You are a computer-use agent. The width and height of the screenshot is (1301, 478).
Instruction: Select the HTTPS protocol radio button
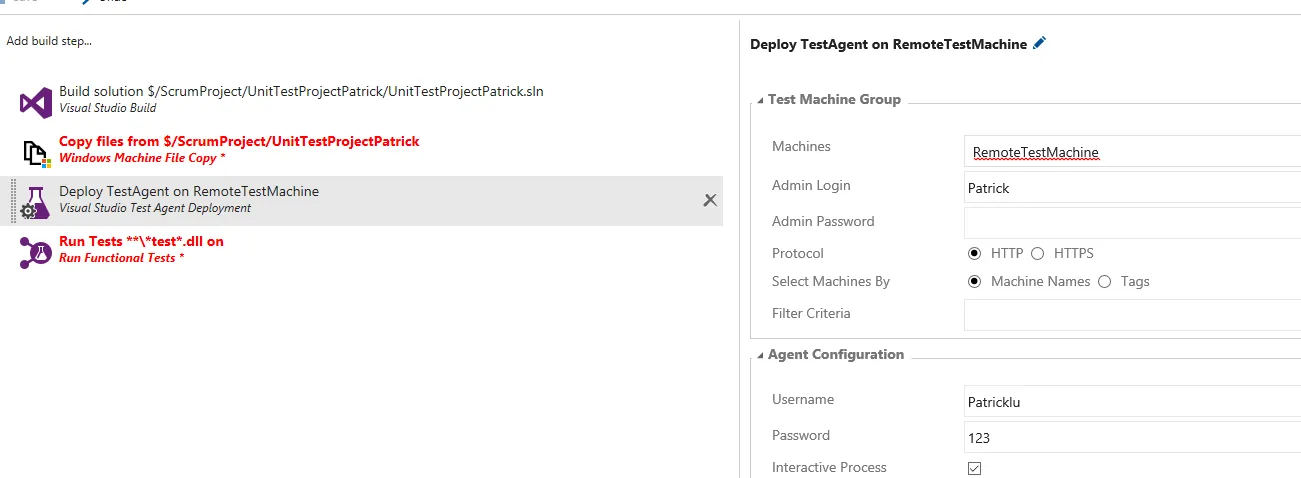(1037, 253)
